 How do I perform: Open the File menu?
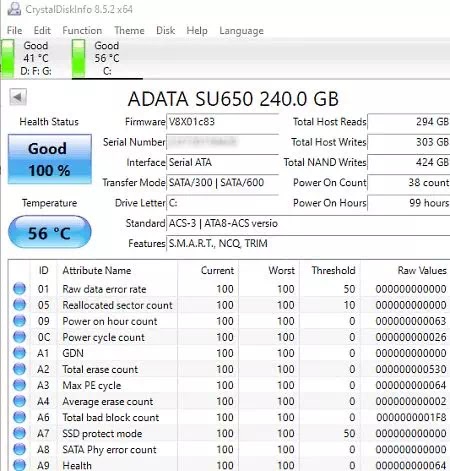tap(14, 31)
